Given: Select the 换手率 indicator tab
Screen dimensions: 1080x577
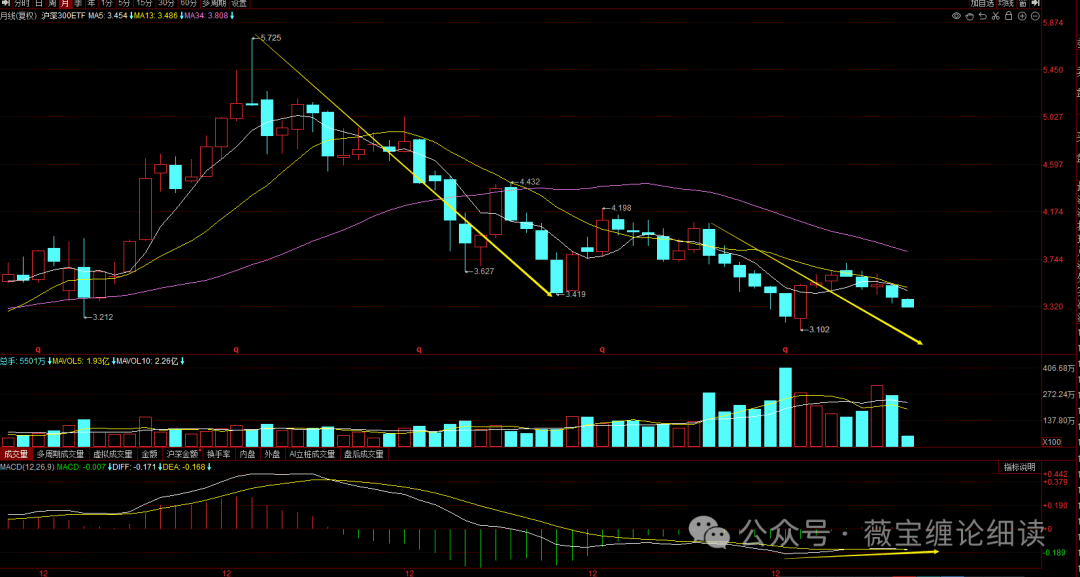Looking at the screenshot, I should 219,454.
